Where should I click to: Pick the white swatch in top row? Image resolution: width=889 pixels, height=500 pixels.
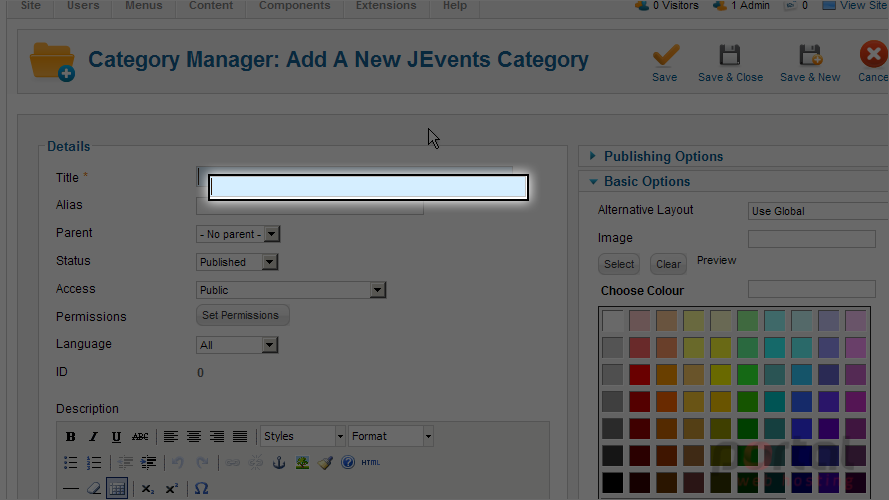tap(612, 320)
